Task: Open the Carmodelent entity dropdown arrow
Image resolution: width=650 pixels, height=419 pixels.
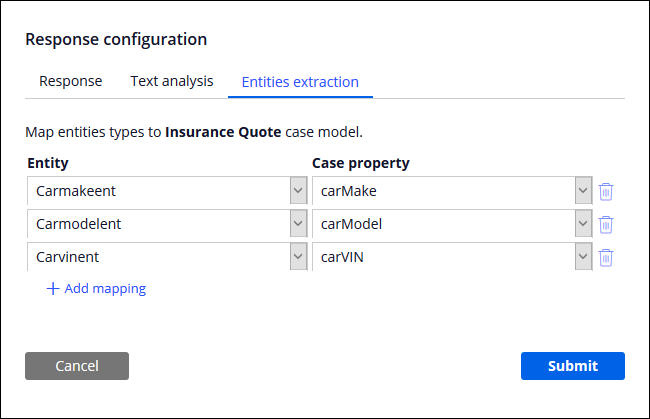Action: pos(297,225)
